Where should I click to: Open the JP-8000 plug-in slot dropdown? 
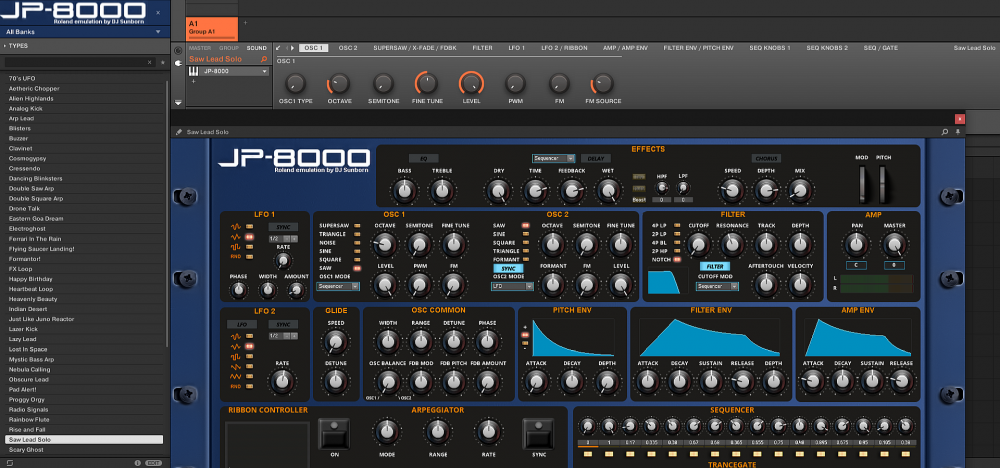(235, 71)
